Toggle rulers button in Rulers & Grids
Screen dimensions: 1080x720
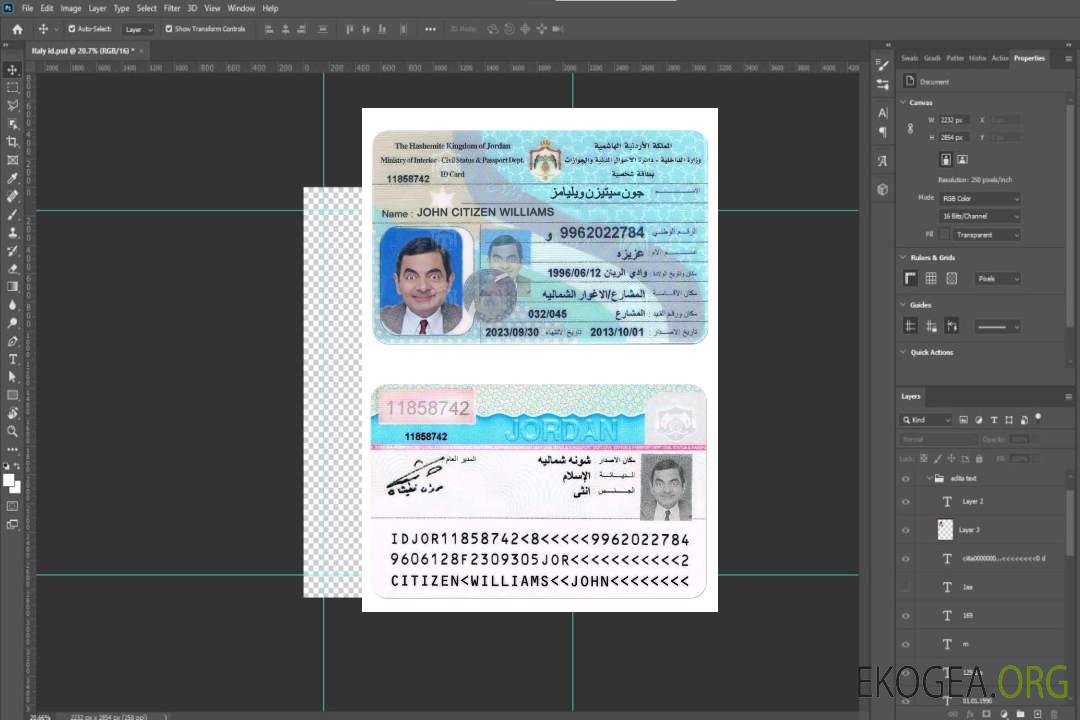910,278
